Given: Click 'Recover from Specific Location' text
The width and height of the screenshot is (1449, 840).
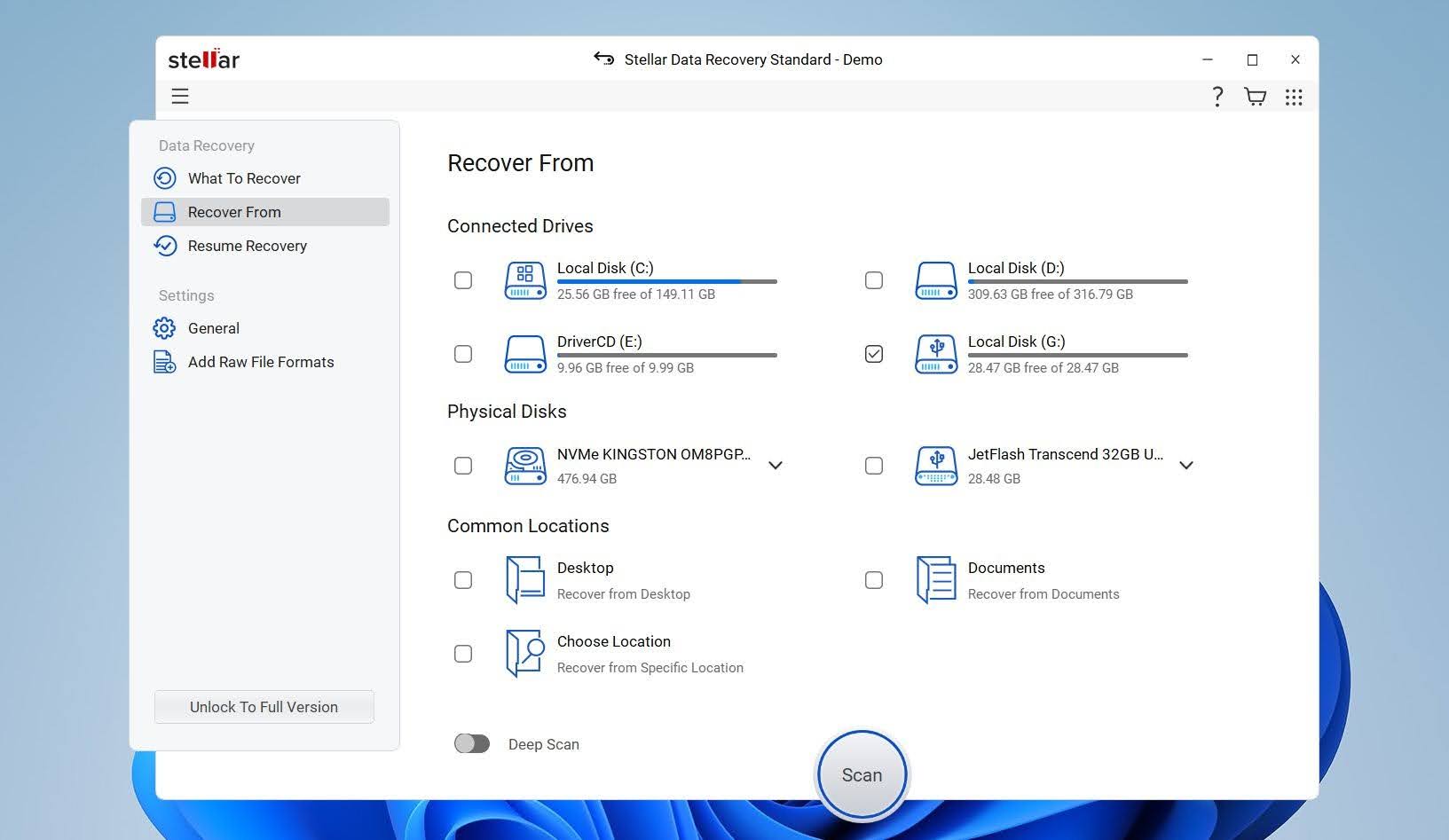Looking at the screenshot, I should (650, 667).
